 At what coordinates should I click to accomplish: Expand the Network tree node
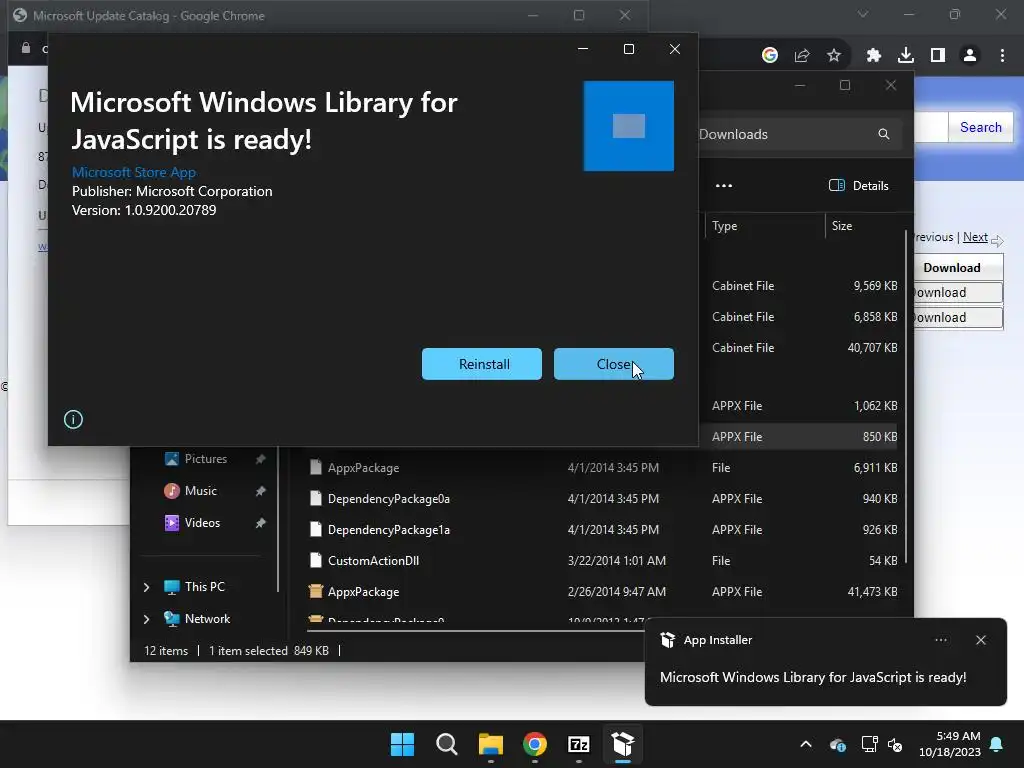tap(147, 619)
